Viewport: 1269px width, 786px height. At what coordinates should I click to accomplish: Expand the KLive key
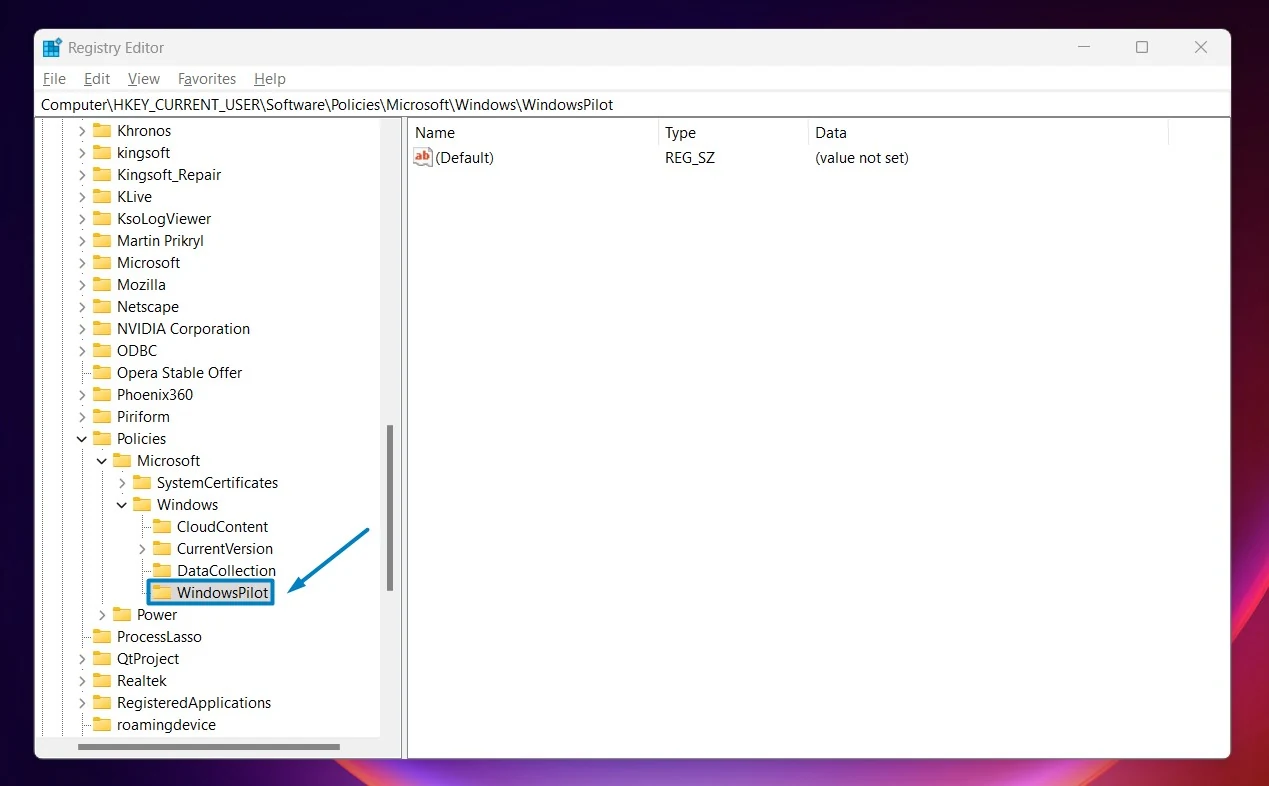(82, 197)
